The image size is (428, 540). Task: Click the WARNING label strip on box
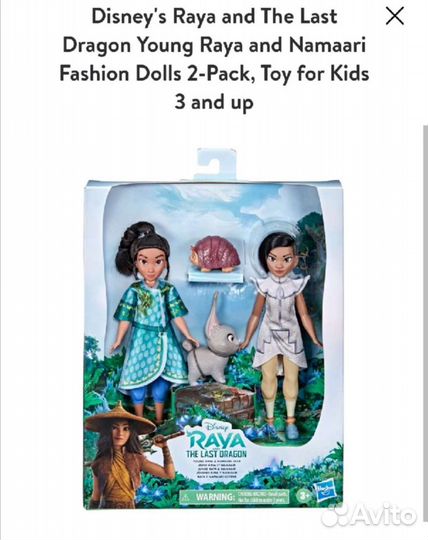(236, 497)
